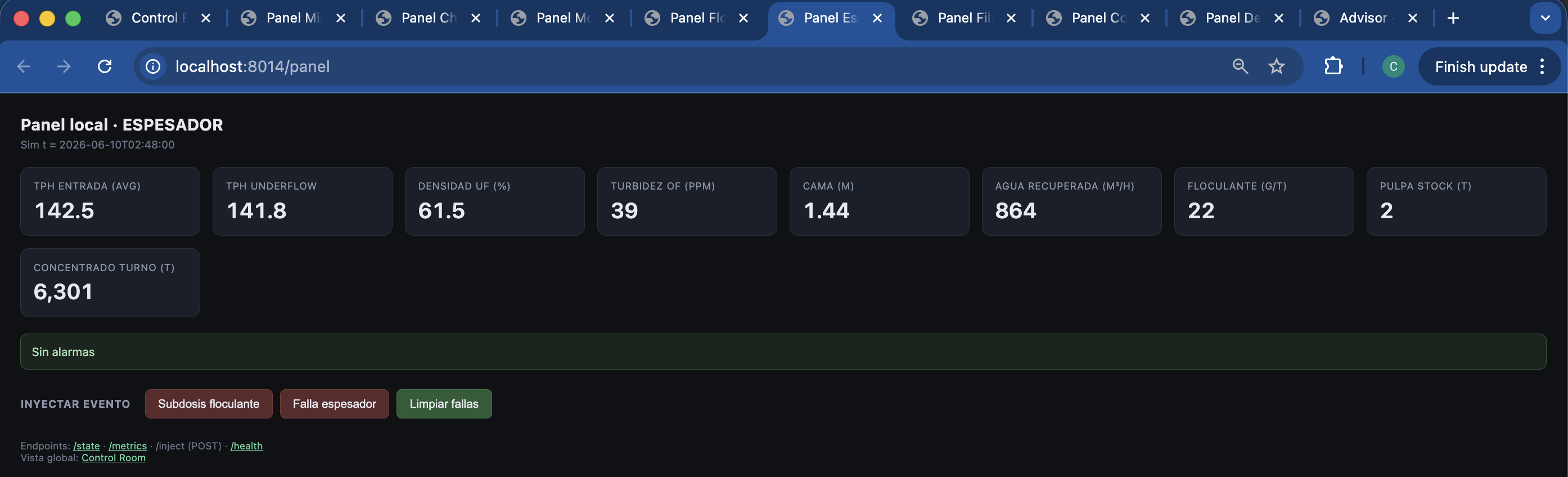1568x477 pixels.
Task: Open the zoom magnifier icon in address bar
Action: (x=1240, y=66)
